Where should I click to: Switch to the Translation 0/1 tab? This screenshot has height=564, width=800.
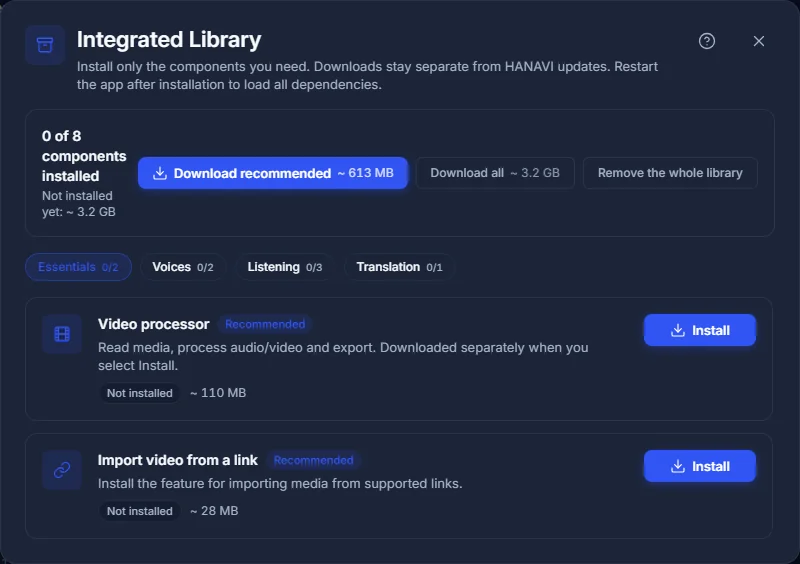click(399, 267)
